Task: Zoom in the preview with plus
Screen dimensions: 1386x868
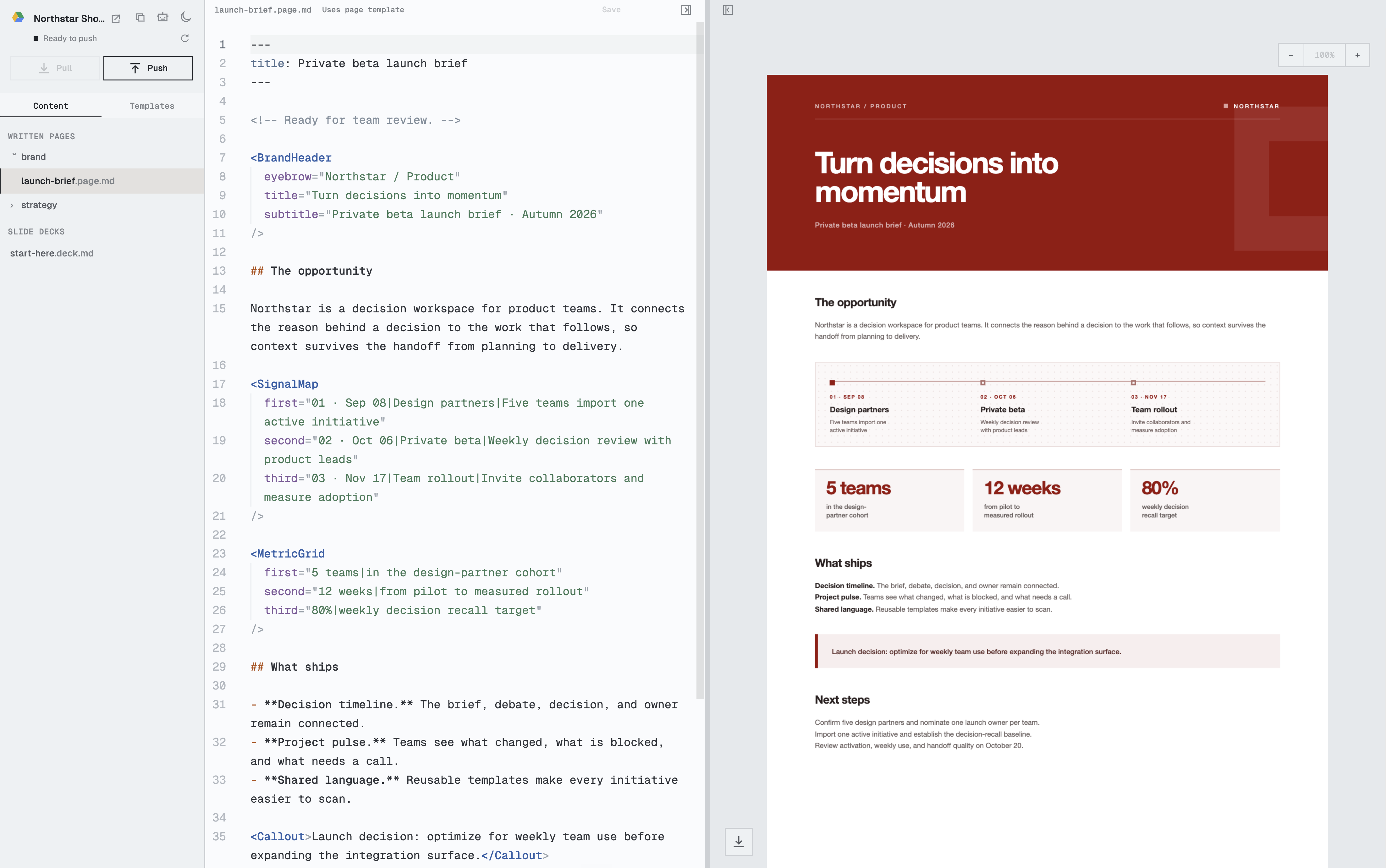Action: tap(1357, 55)
